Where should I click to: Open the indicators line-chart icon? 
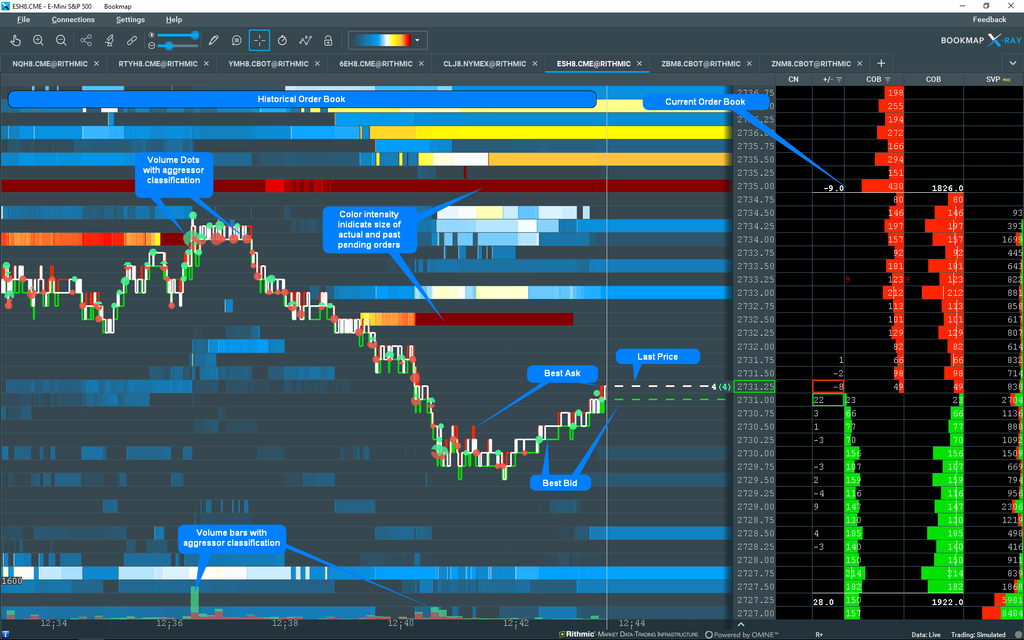tap(305, 40)
